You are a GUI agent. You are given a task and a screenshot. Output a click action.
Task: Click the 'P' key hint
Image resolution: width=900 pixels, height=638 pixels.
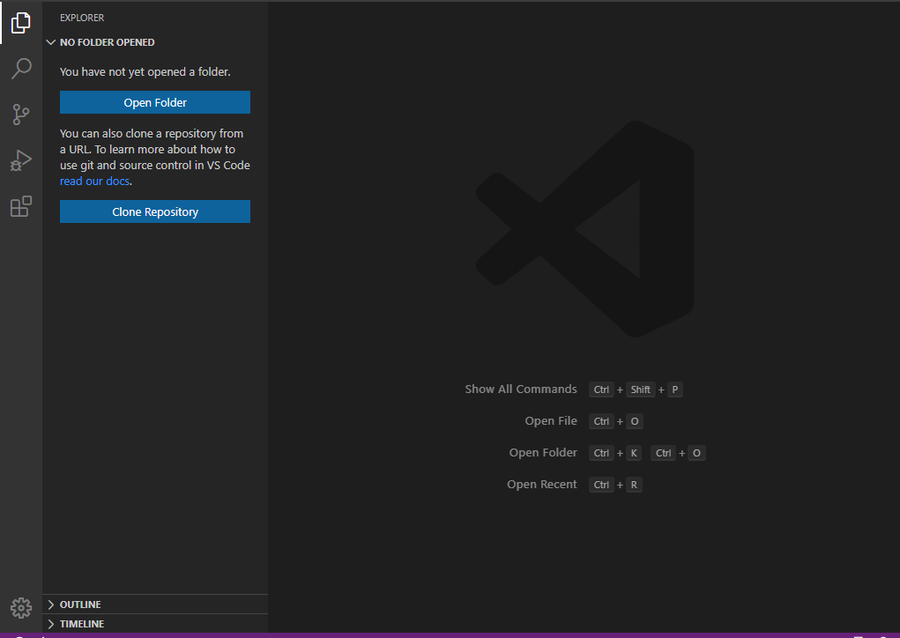[675, 390]
